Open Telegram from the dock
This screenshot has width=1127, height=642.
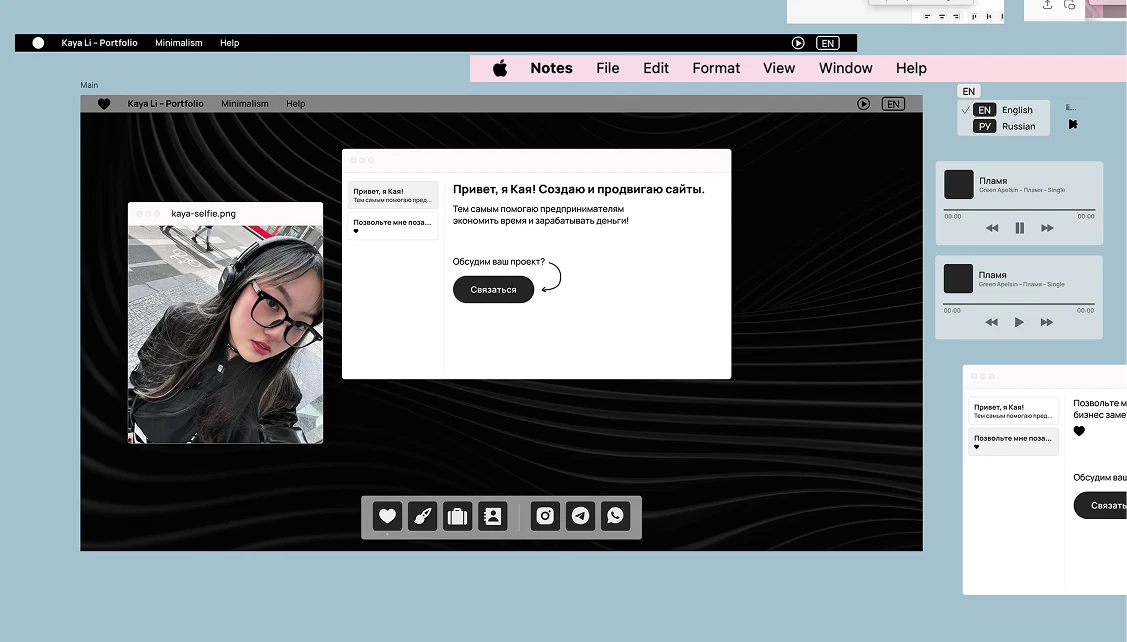click(x=580, y=516)
